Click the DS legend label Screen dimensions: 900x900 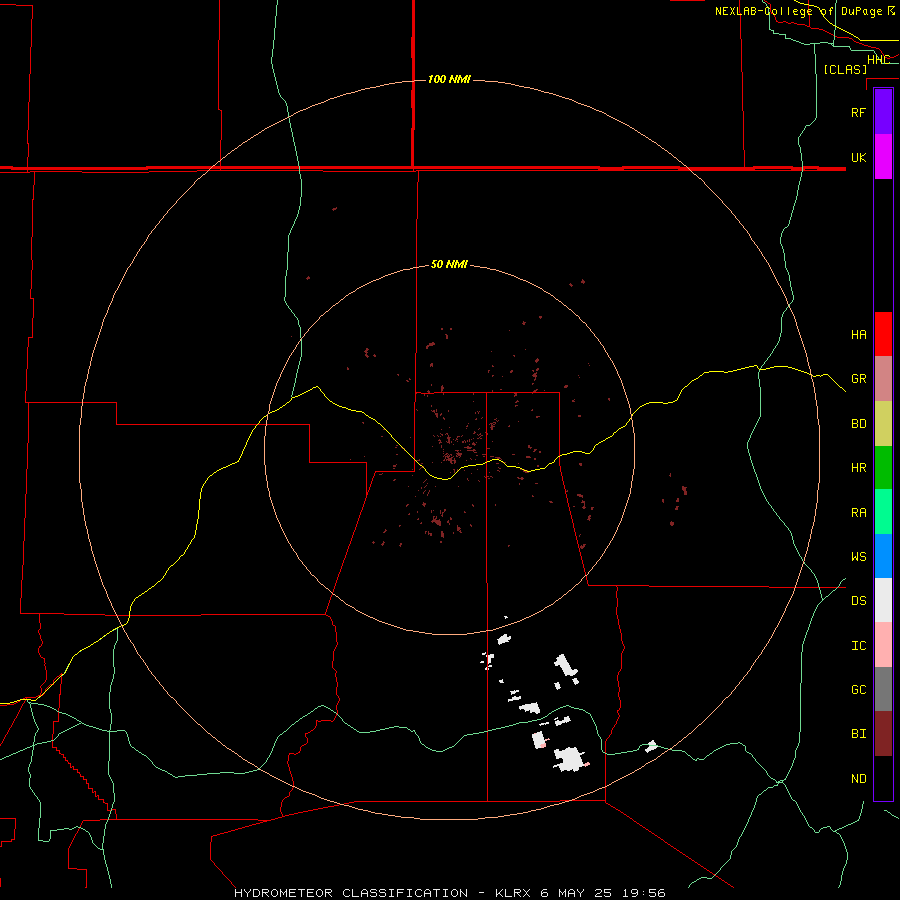pyautogui.click(x=859, y=600)
